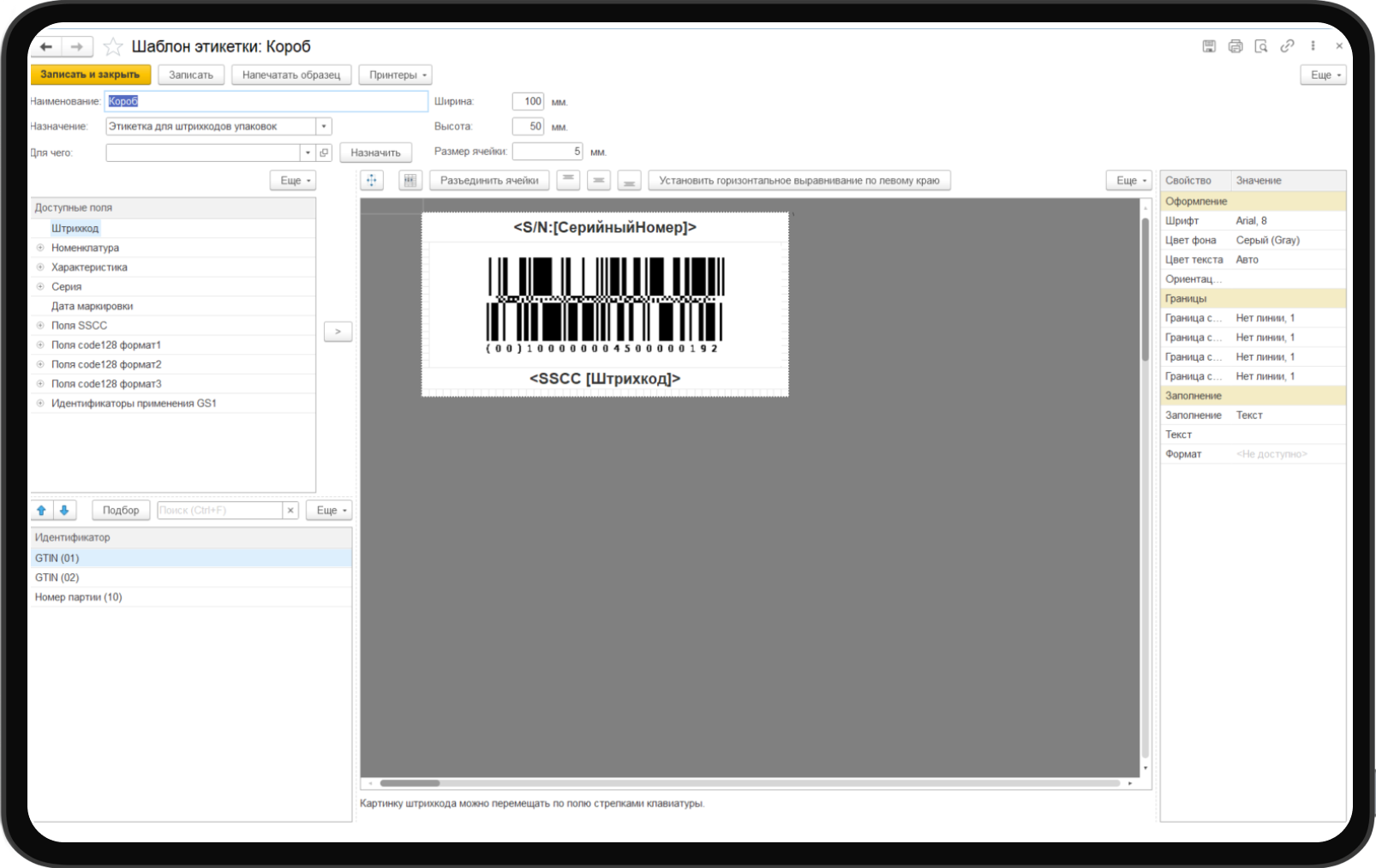Open the Еще menu above the label editor
Image resolution: width=1376 pixels, height=868 pixels.
[1129, 181]
